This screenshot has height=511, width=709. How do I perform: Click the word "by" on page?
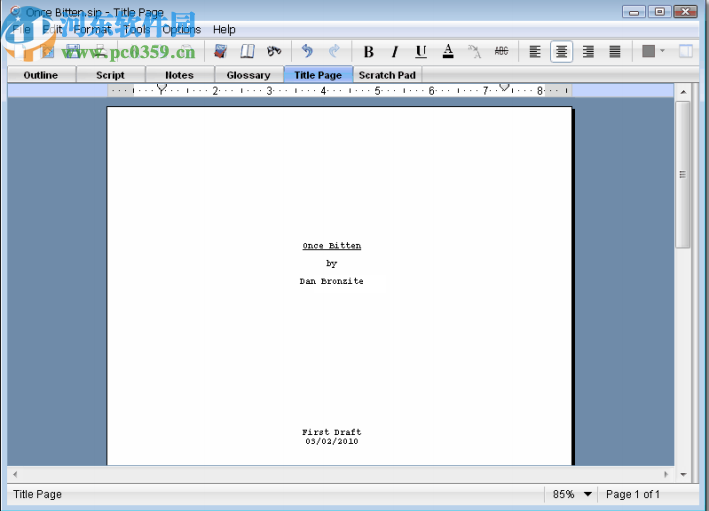click(x=332, y=263)
